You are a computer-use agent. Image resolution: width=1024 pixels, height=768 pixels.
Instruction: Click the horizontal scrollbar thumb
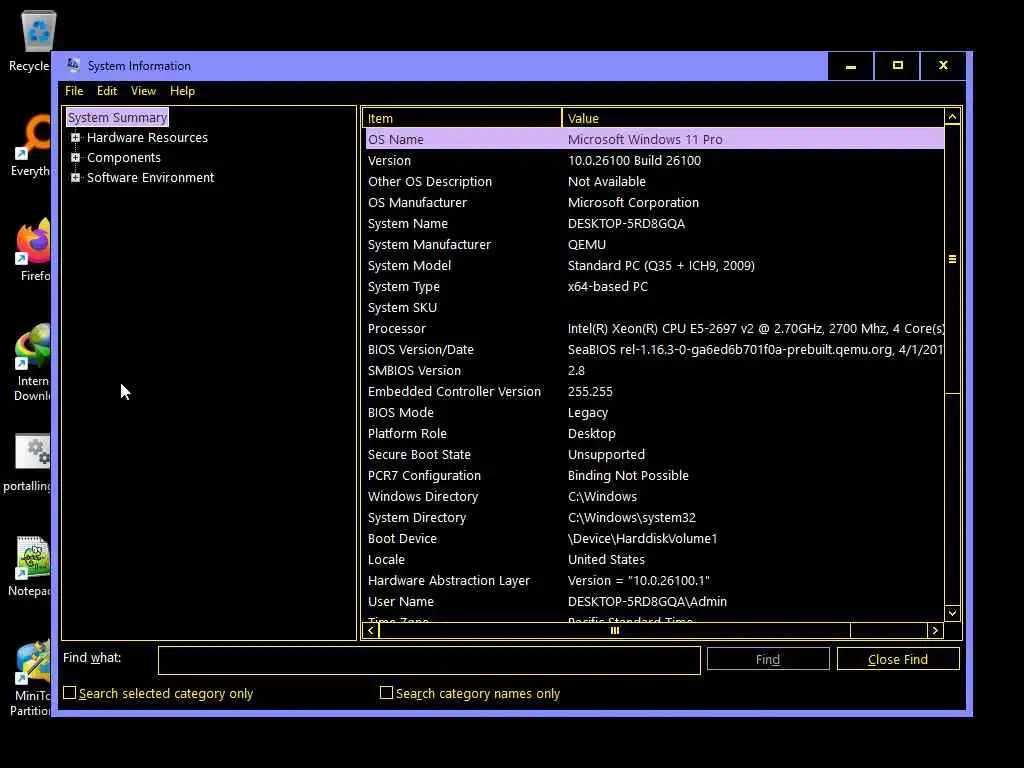pyautogui.click(x=615, y=630)
